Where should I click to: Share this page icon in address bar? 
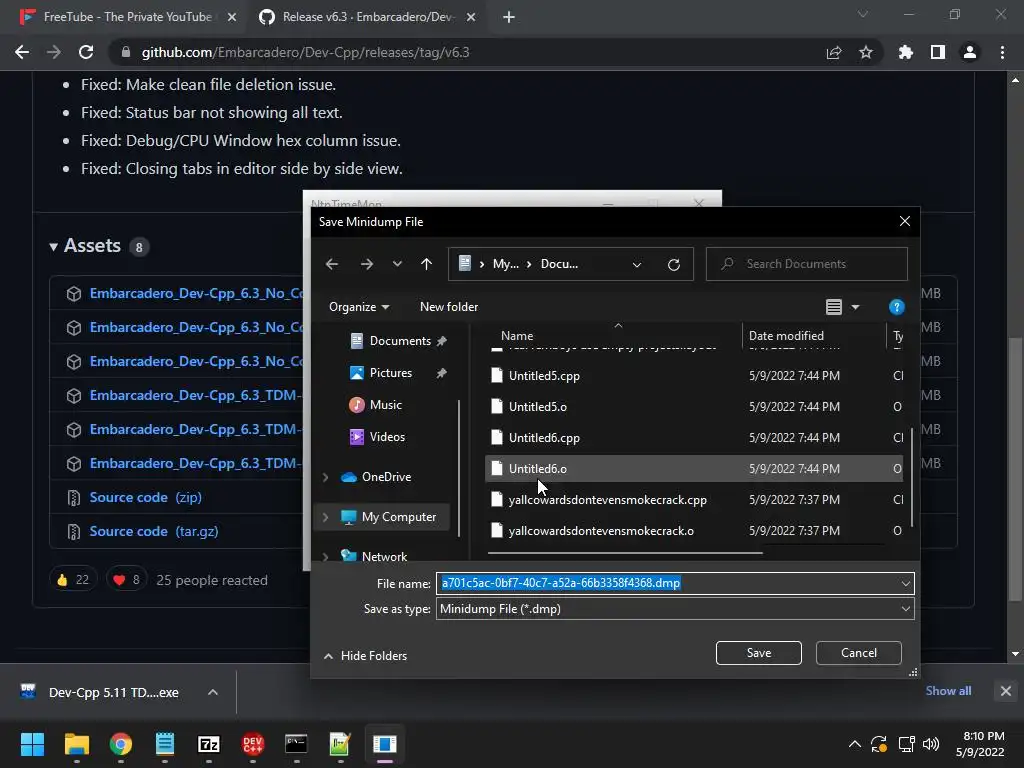834,52
